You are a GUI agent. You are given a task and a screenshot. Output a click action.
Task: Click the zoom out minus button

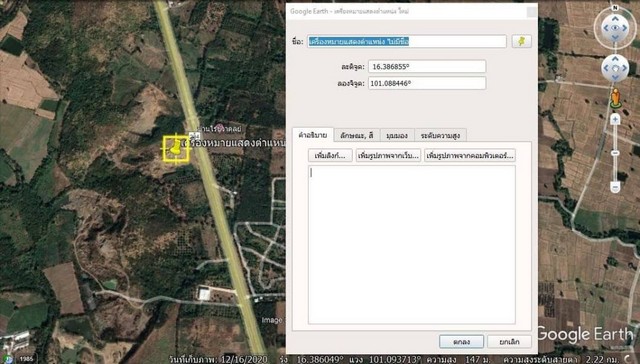point(615,187)
